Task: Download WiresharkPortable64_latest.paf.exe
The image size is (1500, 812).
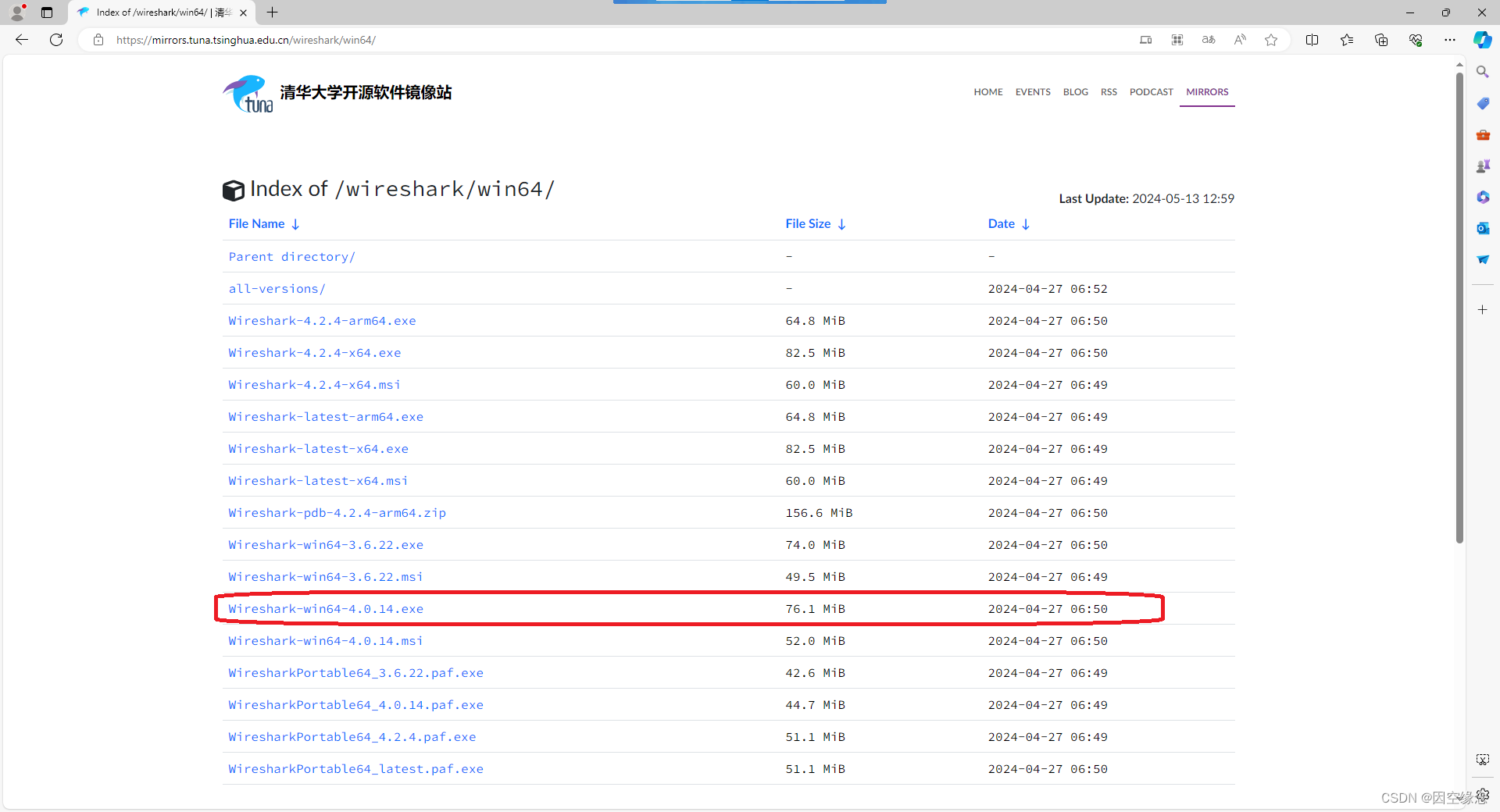Action: [x=356, y=769]
